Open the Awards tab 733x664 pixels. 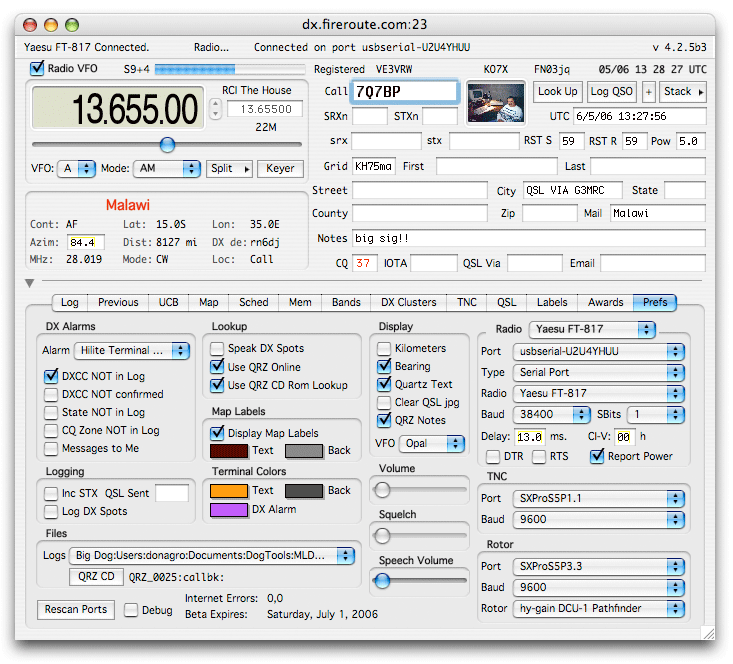606,302
